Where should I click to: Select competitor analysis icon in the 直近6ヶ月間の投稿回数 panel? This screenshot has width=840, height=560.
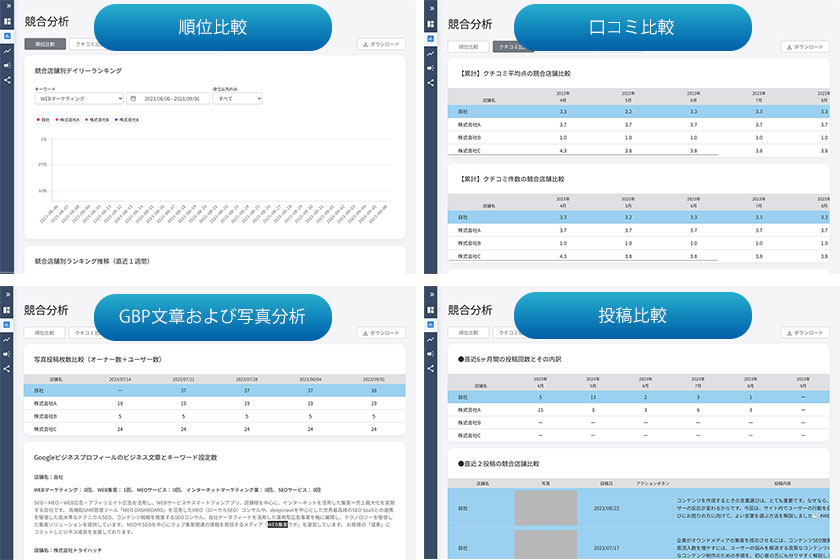tap(431, 325)
